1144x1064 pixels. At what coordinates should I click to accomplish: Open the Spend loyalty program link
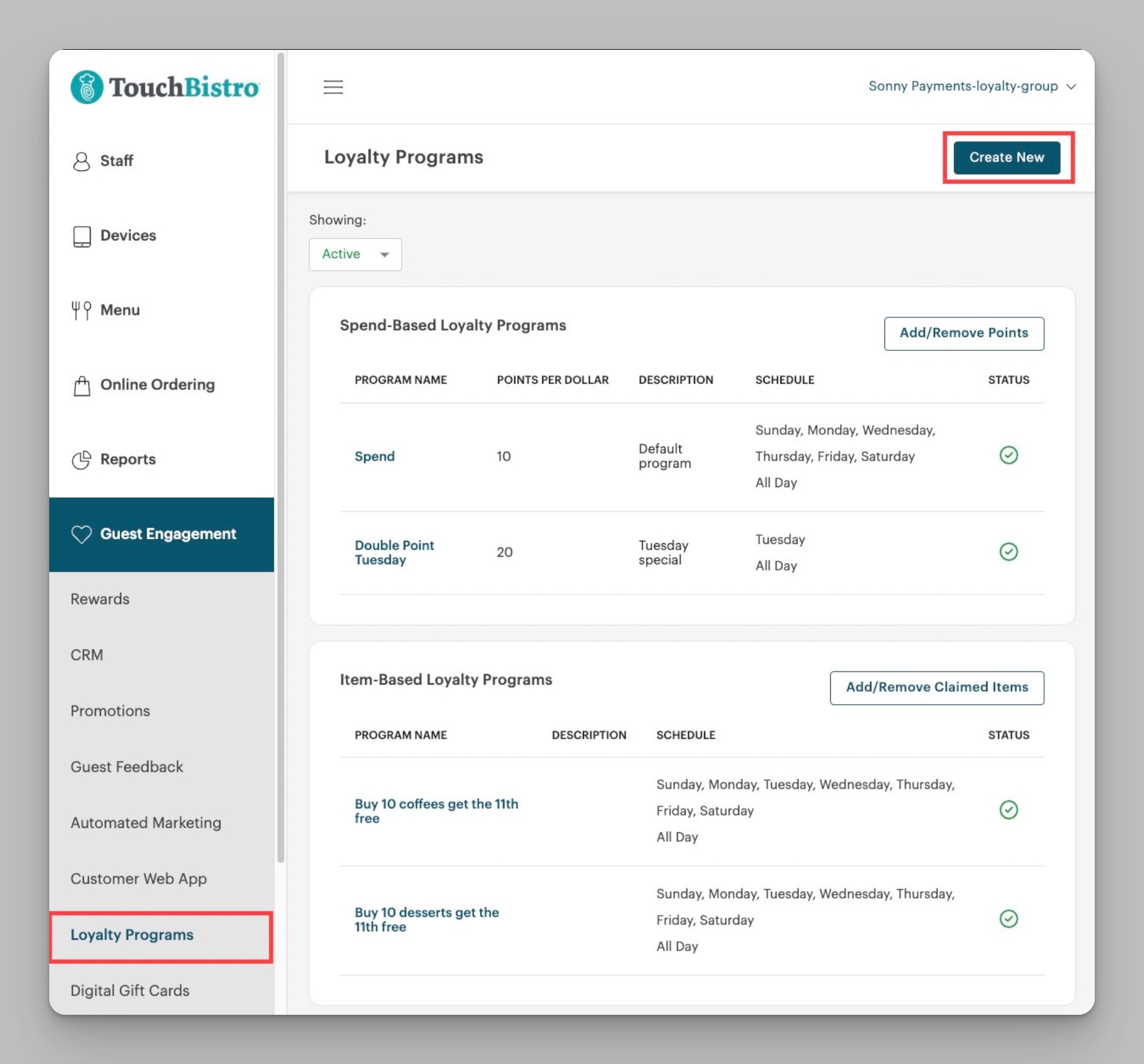click(x=374, y=456)
